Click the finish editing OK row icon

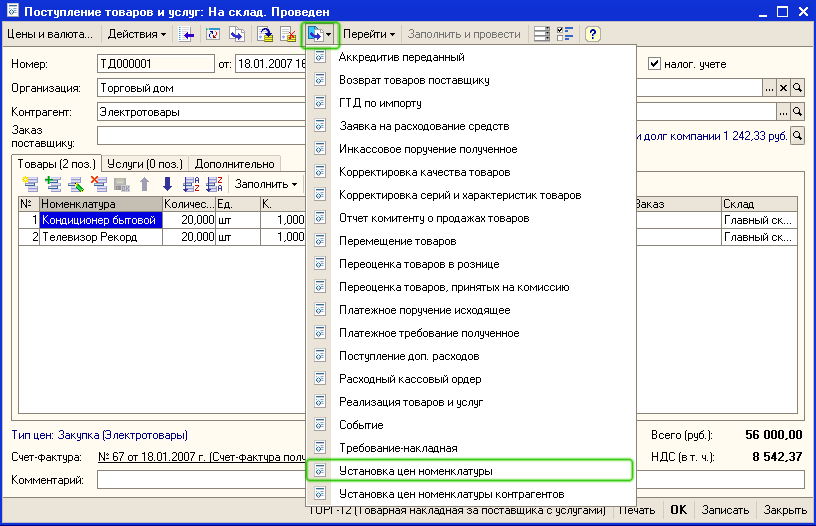(x=122, y=184)
